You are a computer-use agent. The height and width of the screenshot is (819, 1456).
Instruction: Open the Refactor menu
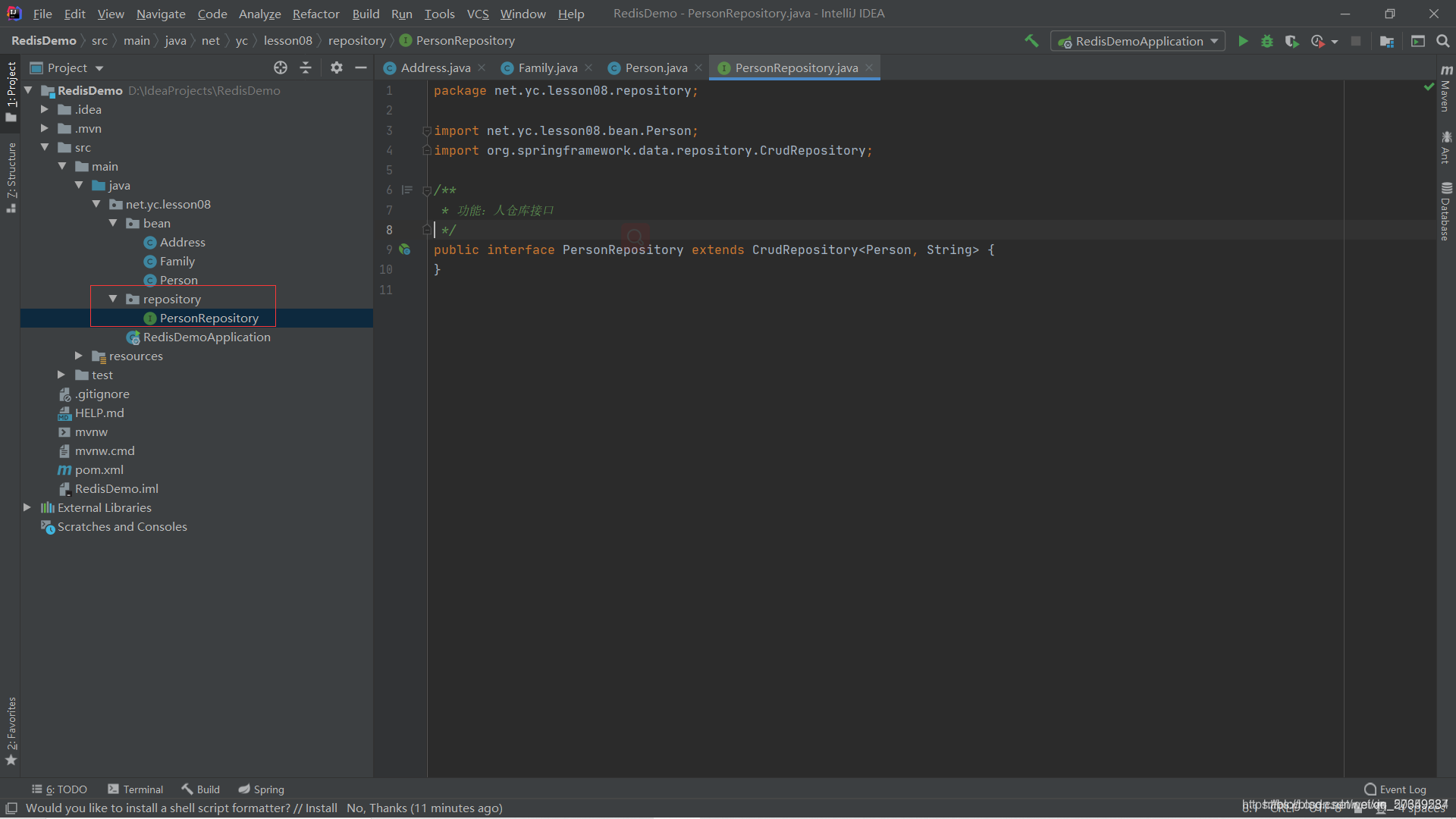pyautogui.click(x=315, y=14)
